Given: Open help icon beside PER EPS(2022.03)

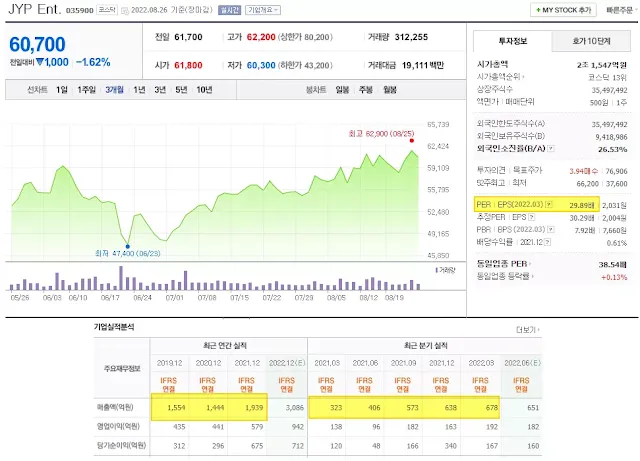Looking at the screenshot, I should [549, 204].
